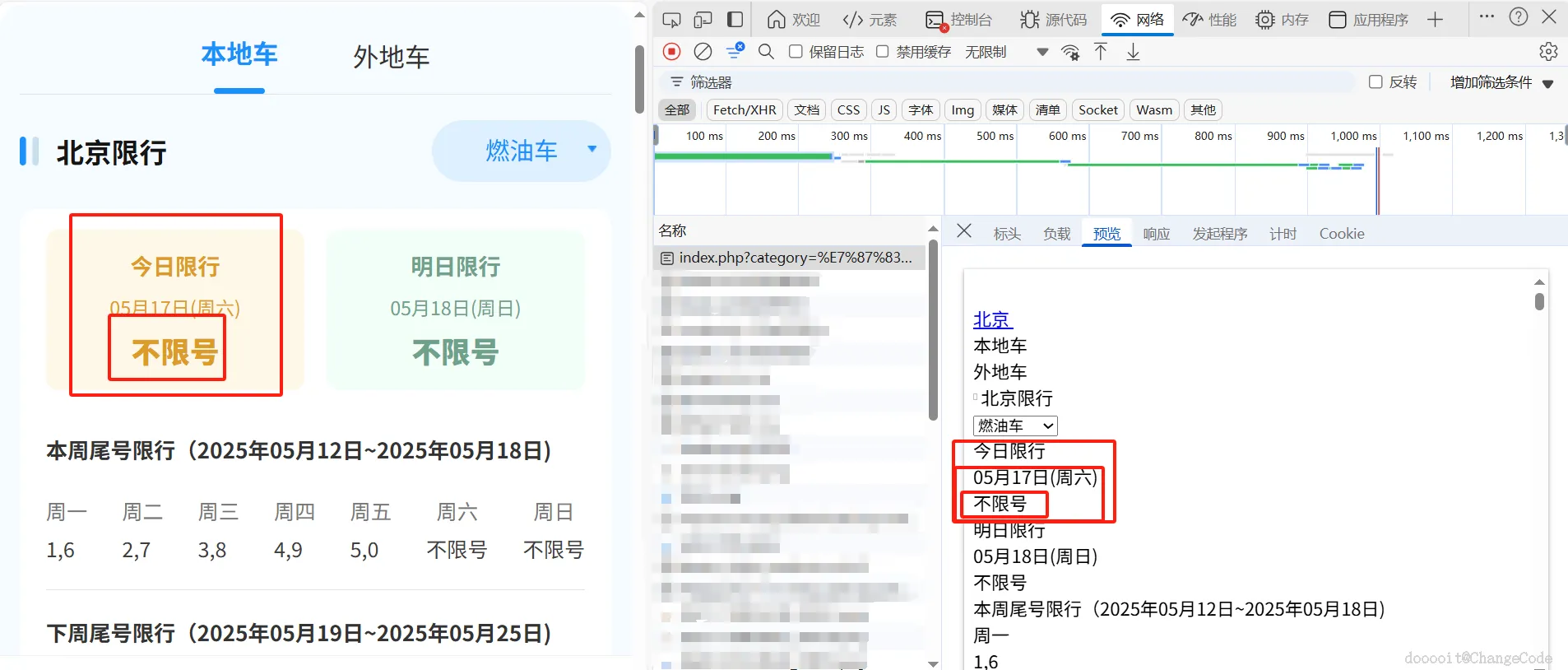Click the export HAR download arrow icon
This screenshot has width=1568, height=670.
[1133, 52]
